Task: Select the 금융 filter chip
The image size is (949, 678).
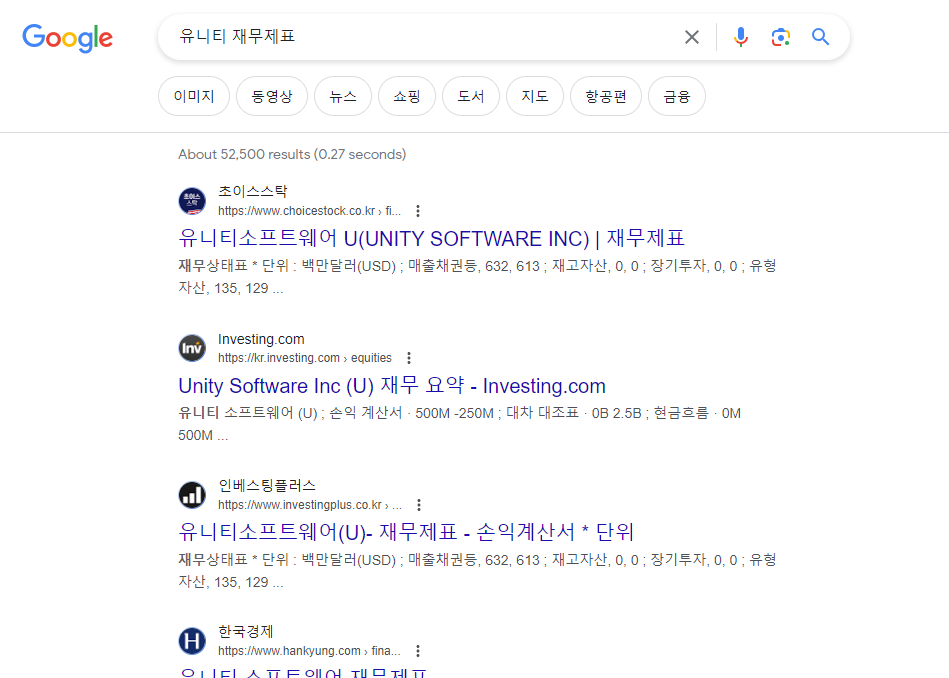Action: click(676, 97)
